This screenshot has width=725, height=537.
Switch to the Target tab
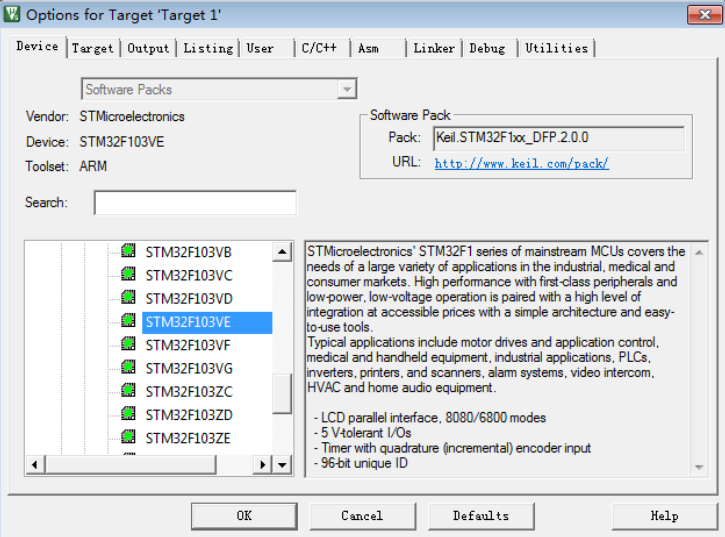click(92, 48)
